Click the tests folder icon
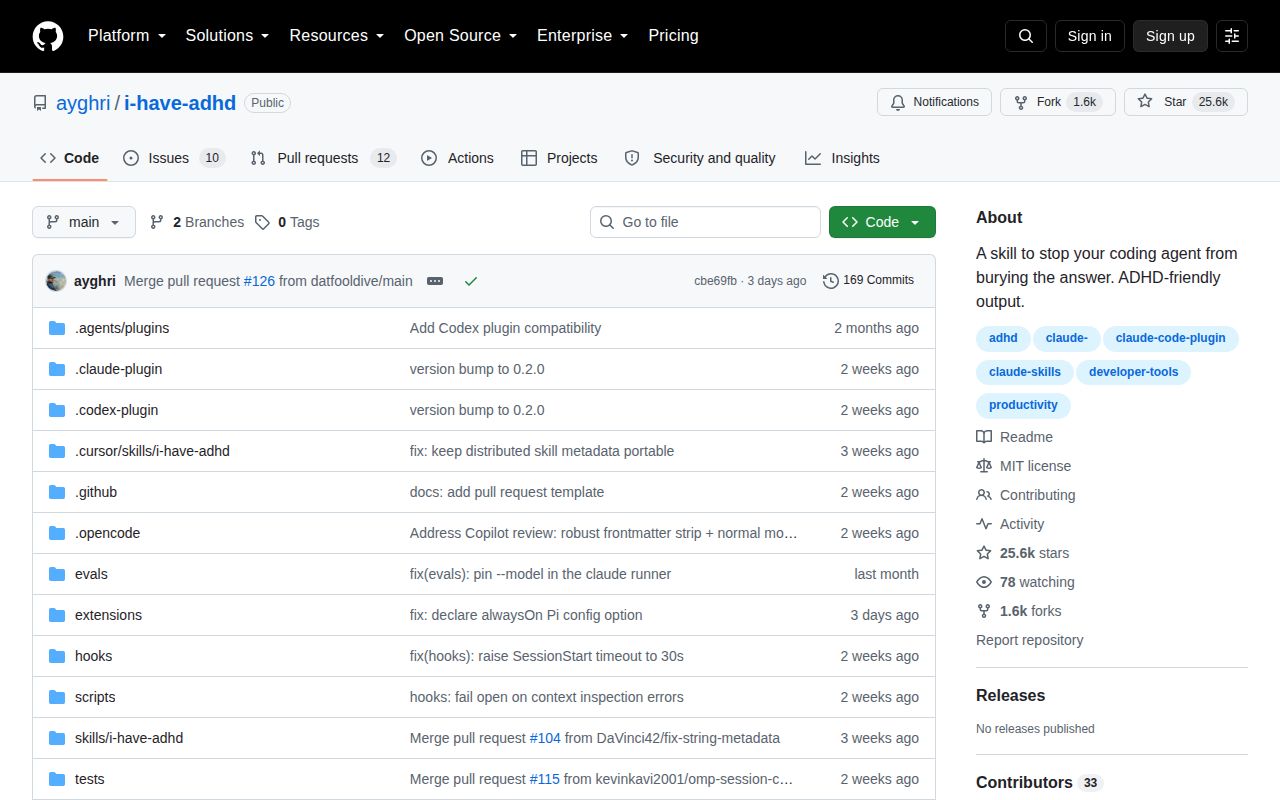 click(x=57, y=779)
